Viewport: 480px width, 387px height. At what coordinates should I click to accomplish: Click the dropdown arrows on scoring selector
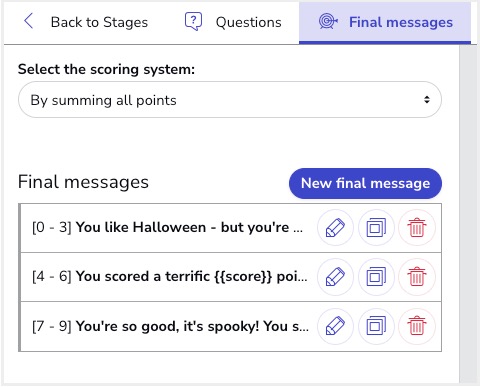tap(427, 100)
